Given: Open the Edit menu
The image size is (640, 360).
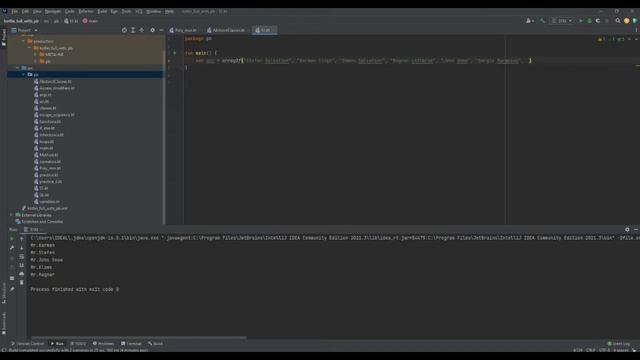Looking at the screenshot, I should 25,11.
